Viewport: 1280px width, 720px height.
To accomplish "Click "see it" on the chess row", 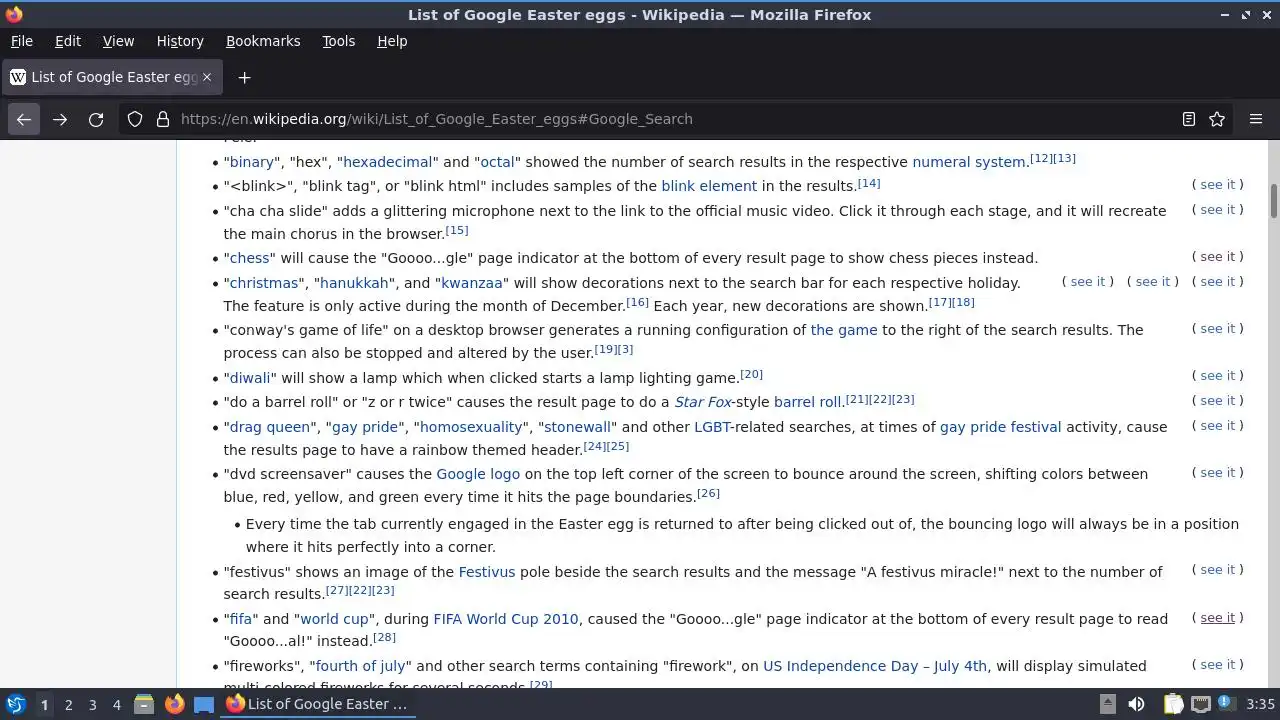I will point(1217,257).
